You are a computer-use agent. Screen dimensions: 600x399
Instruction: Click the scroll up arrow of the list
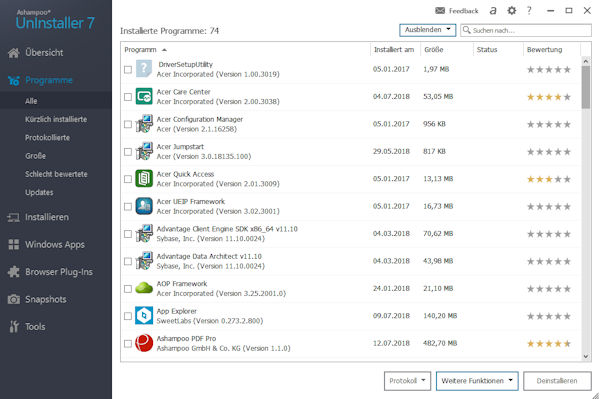(586, 61)
